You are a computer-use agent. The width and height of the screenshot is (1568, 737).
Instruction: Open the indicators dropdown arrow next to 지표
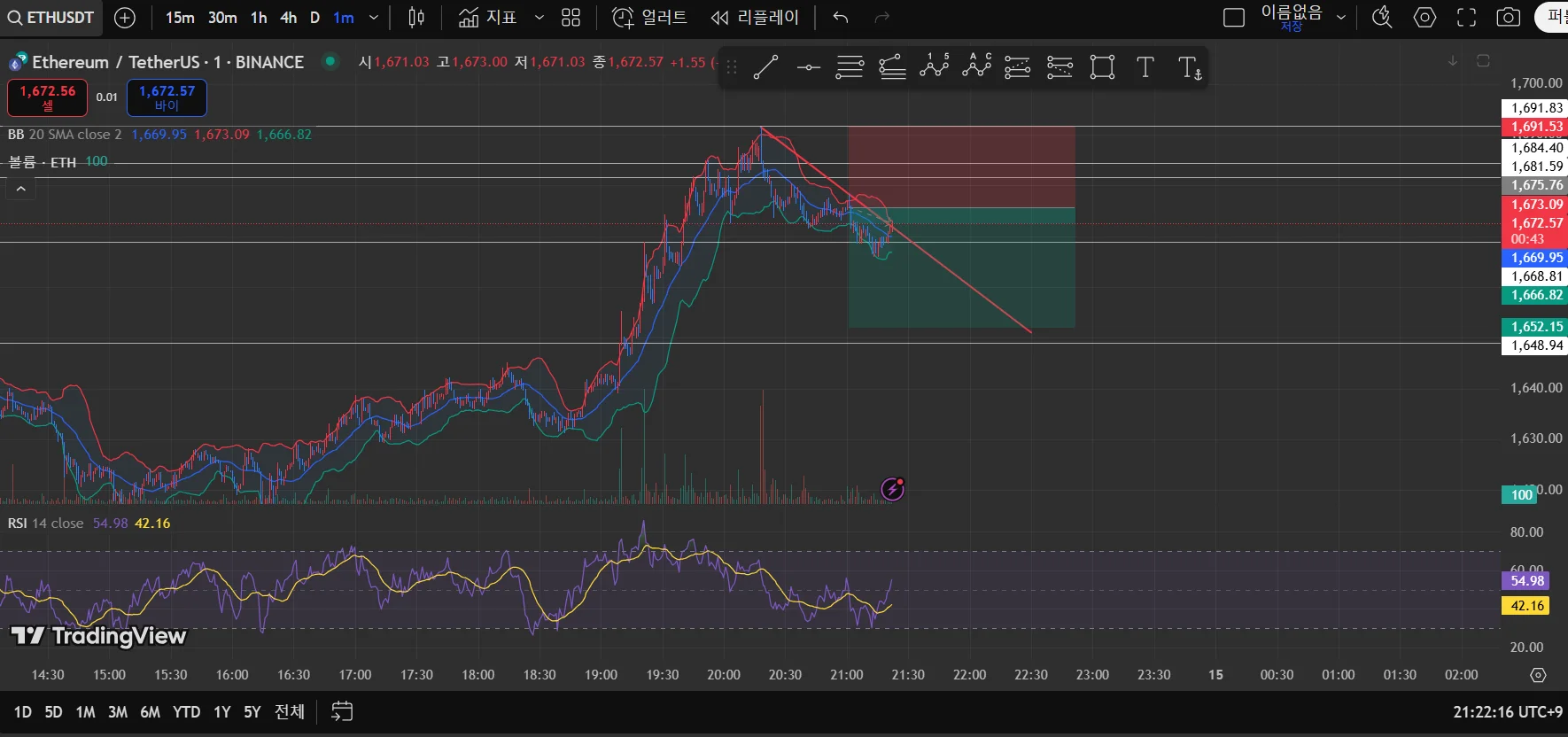tap(539, 17)
